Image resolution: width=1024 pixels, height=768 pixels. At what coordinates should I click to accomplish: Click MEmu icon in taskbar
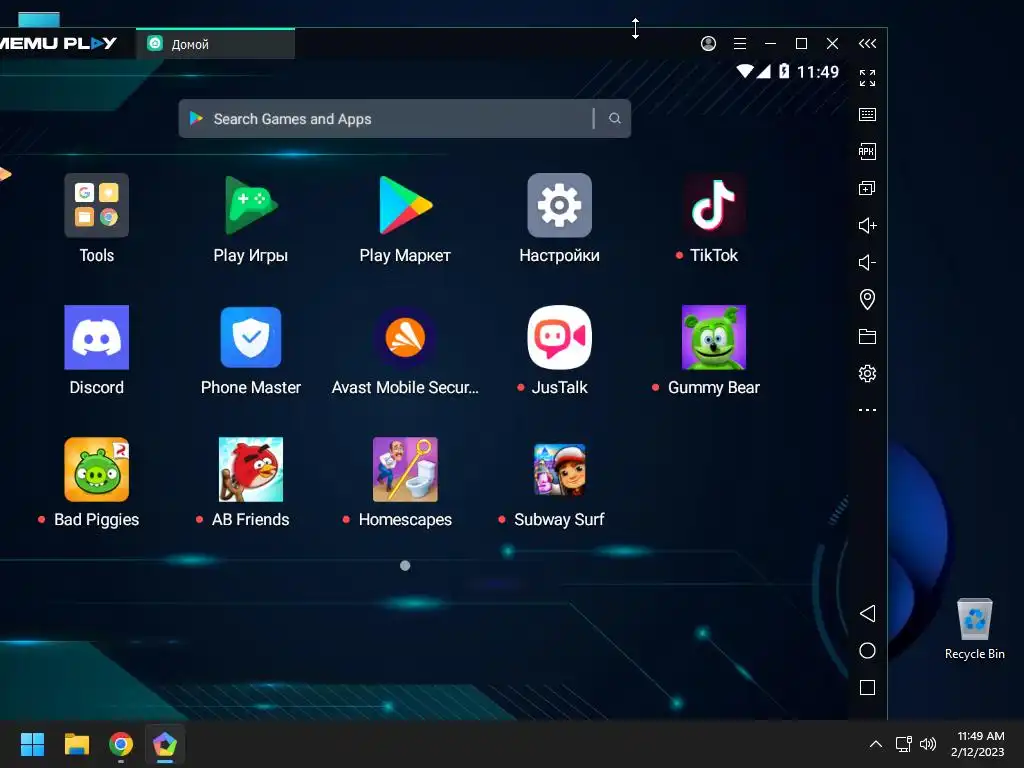click(165, 744)
